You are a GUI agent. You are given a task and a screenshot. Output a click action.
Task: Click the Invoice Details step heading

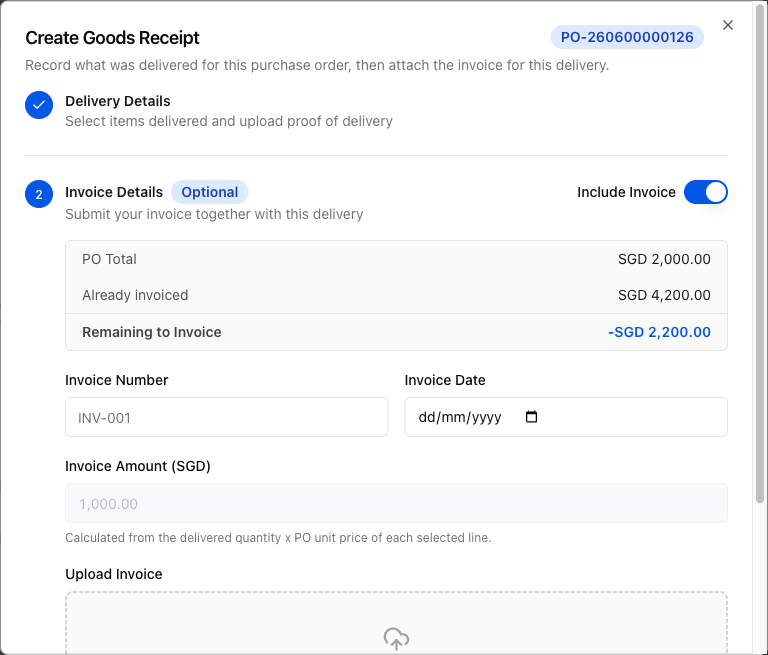[x=114, y=192]
